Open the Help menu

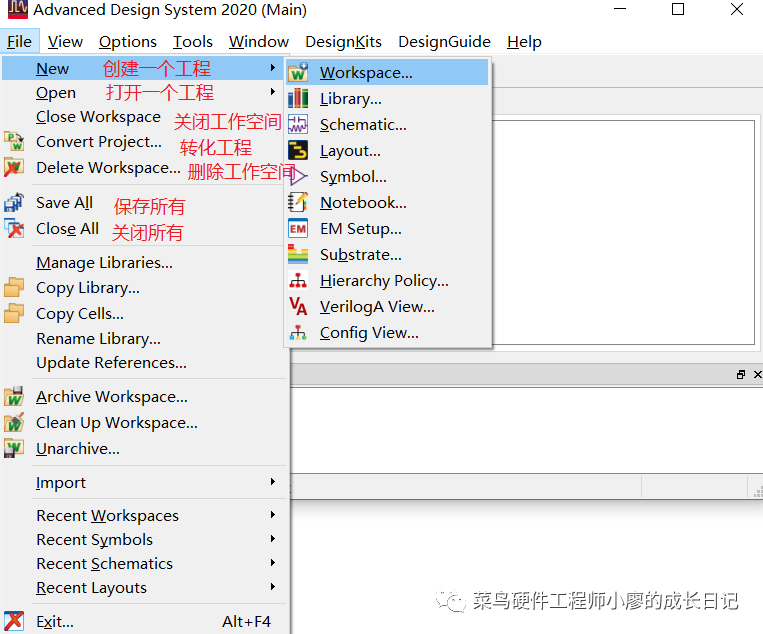pyautogui.click(x=524, y=42)
